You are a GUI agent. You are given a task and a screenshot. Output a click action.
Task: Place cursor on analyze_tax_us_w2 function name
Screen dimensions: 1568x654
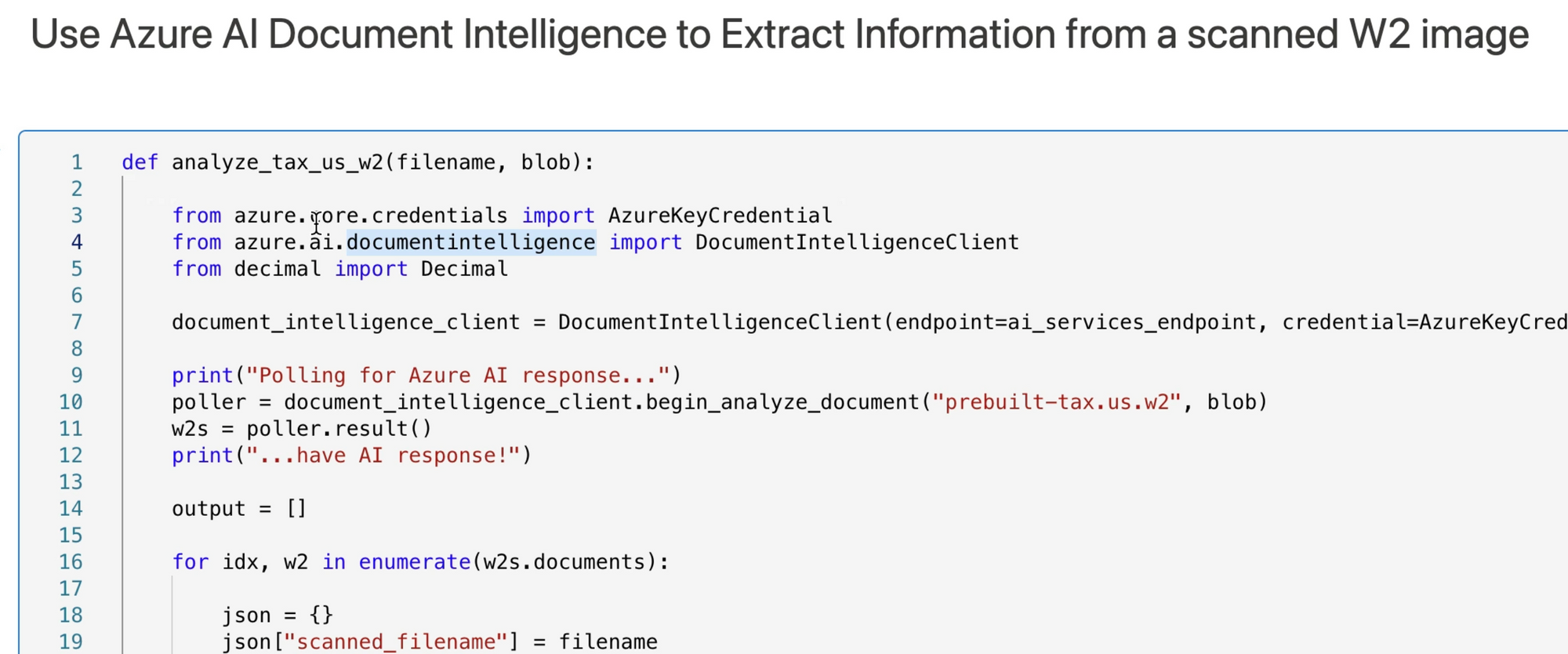tap(278, 162)
